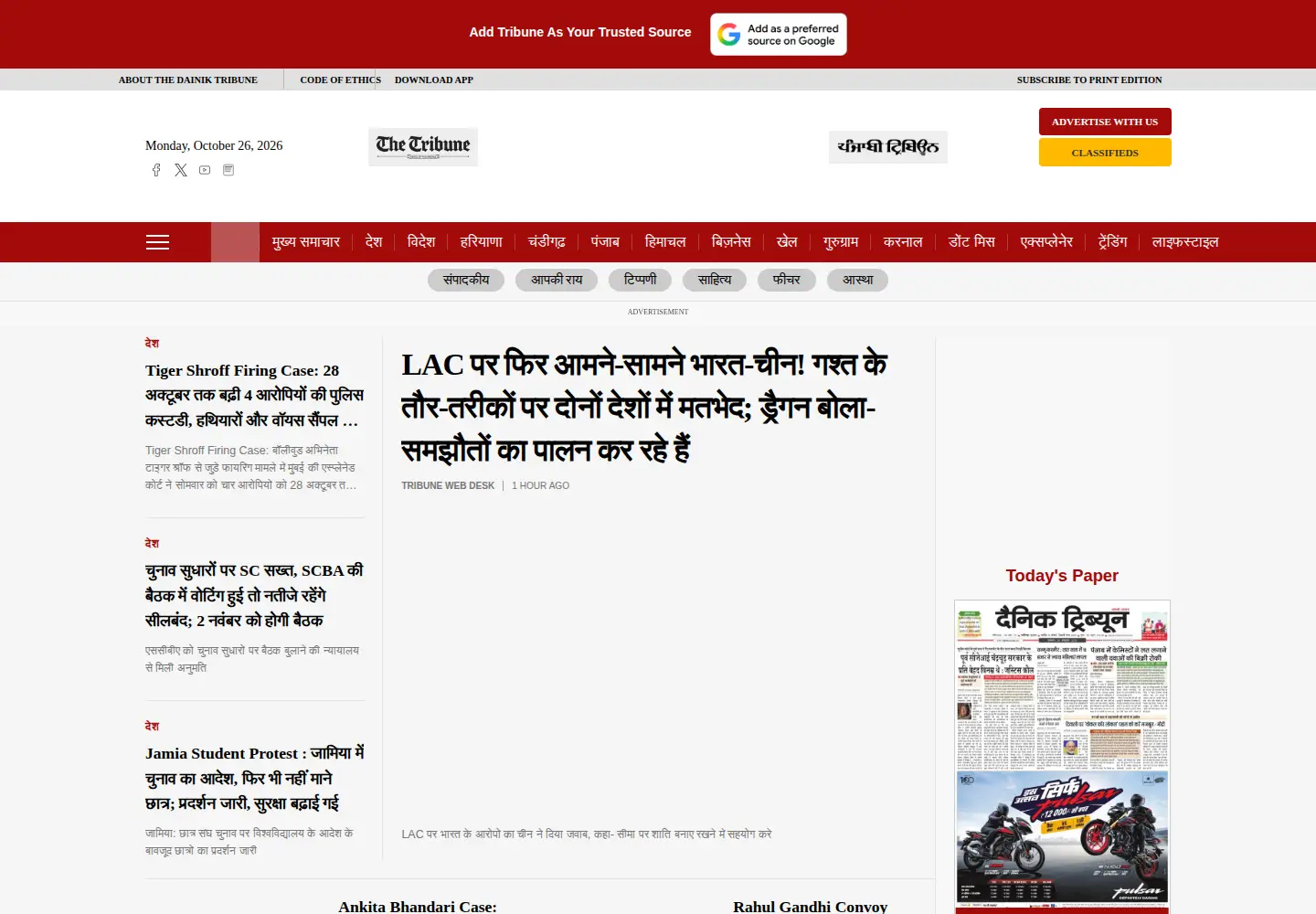Select the संपादकीय pill tab
This screenshot has height=914, width=1316.
click(466, 281)
